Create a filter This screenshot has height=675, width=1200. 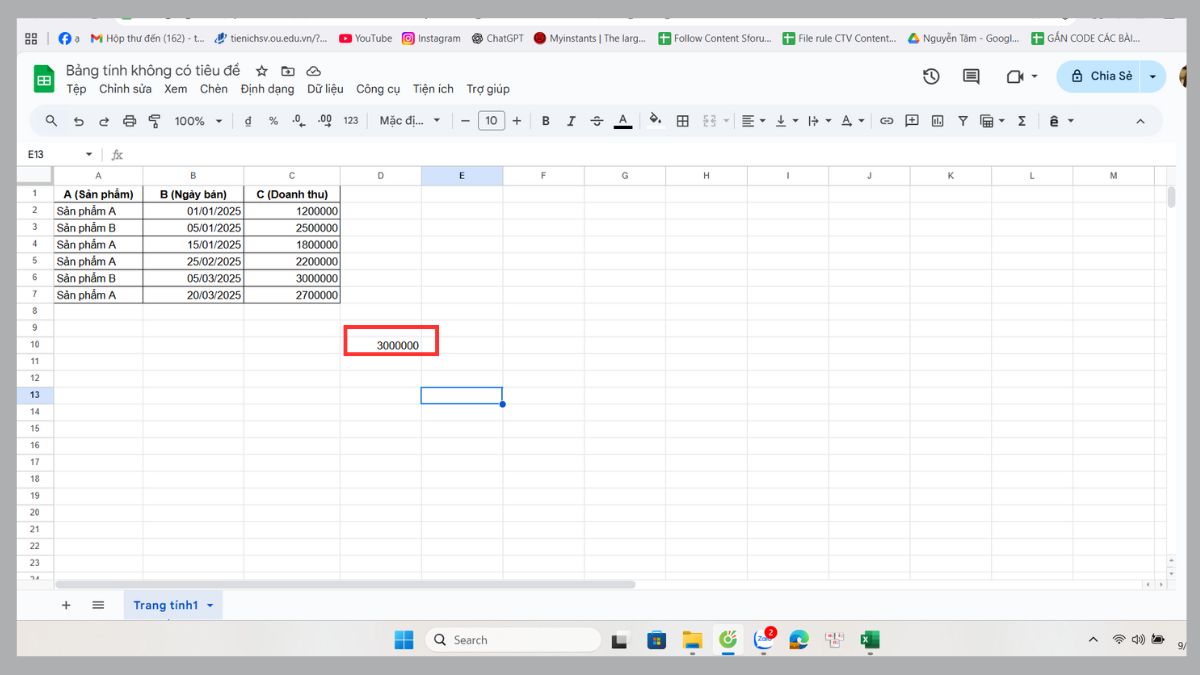963,121
